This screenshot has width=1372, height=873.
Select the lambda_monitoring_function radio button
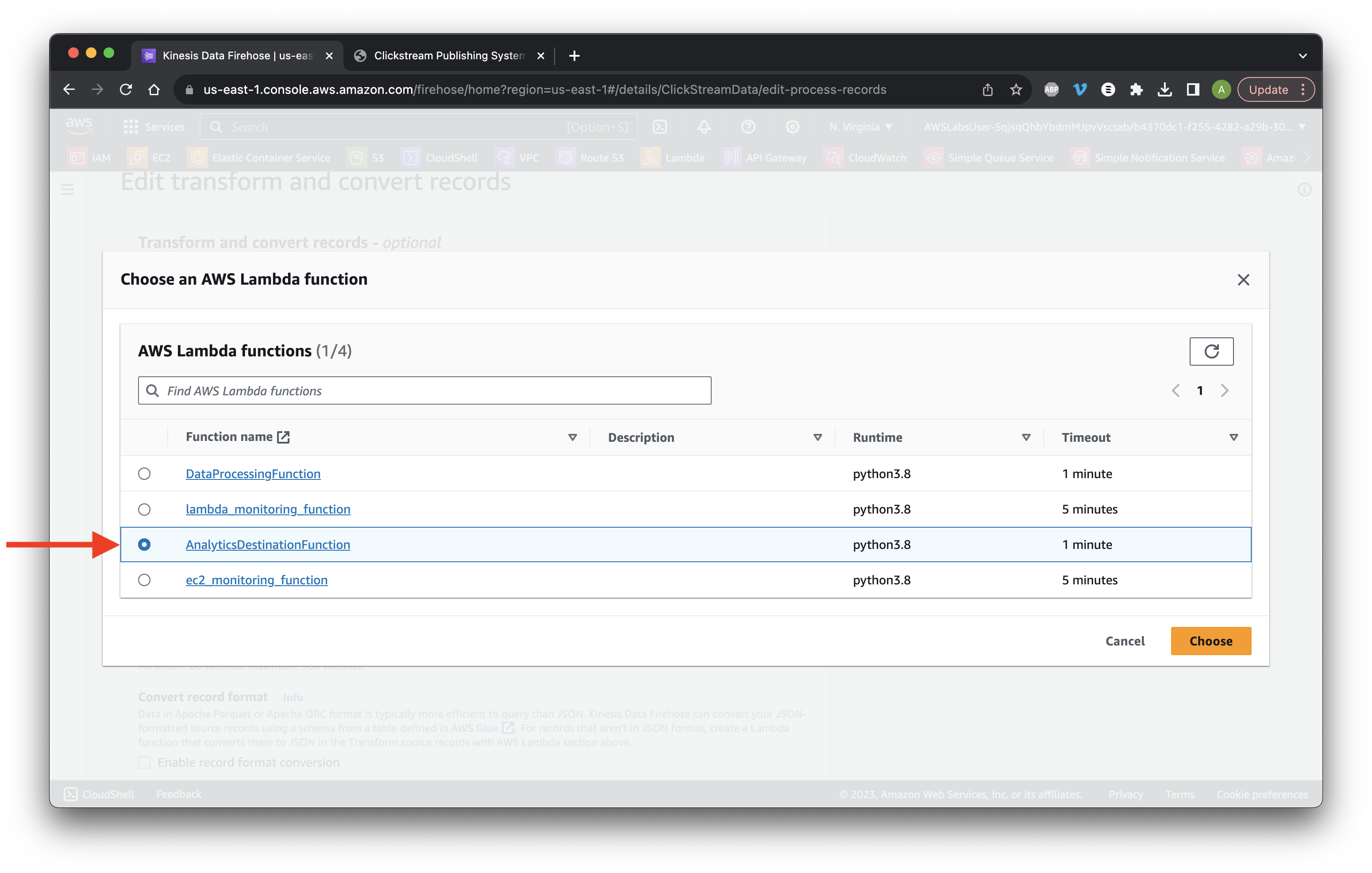[144, 510]
